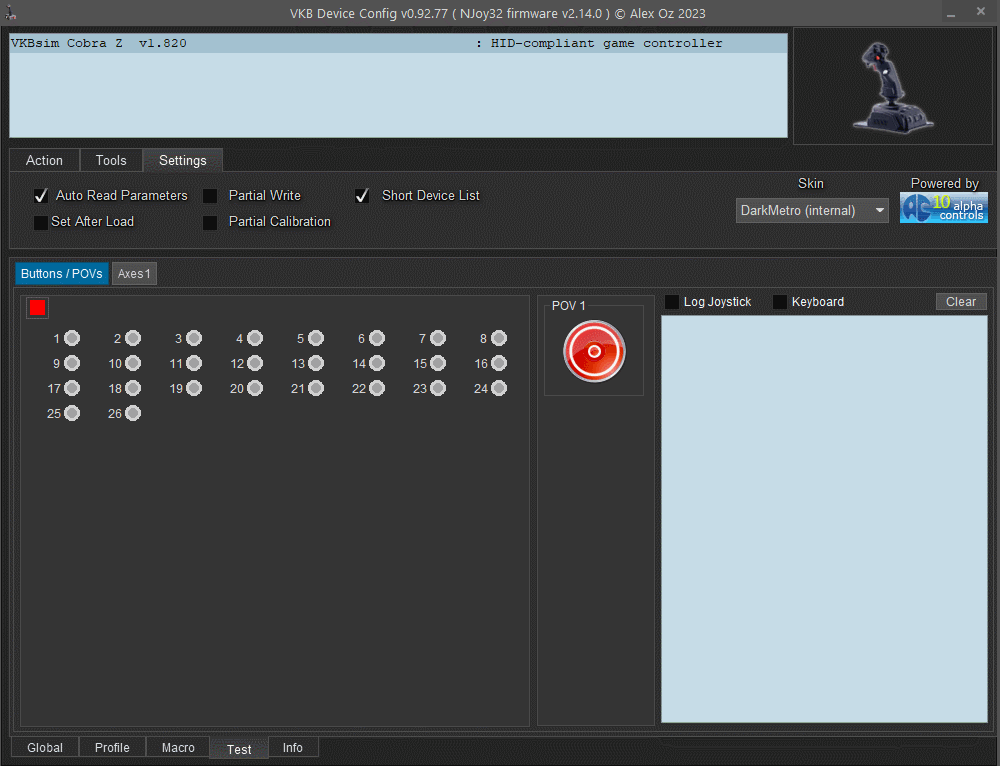Click the app icon in title bar
Screen dimensions: 1000x766
pyautogui.click(x=11, y=13)
